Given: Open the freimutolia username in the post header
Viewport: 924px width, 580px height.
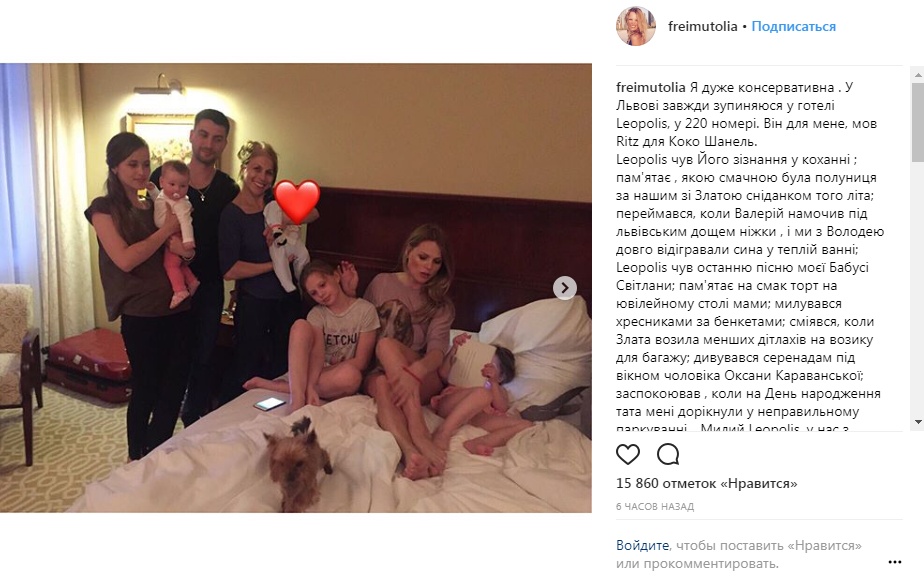Looking at the screenshot, I should pos(702,27).
